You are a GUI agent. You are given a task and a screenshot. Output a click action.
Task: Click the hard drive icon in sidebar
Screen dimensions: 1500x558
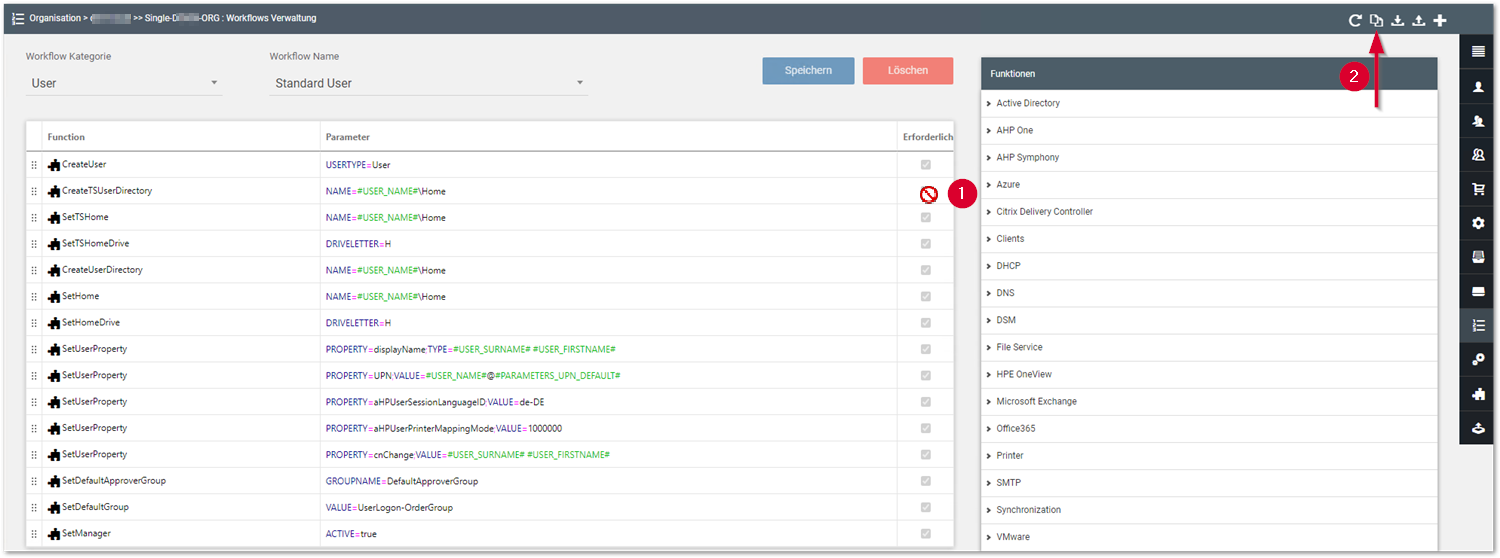1478,291
